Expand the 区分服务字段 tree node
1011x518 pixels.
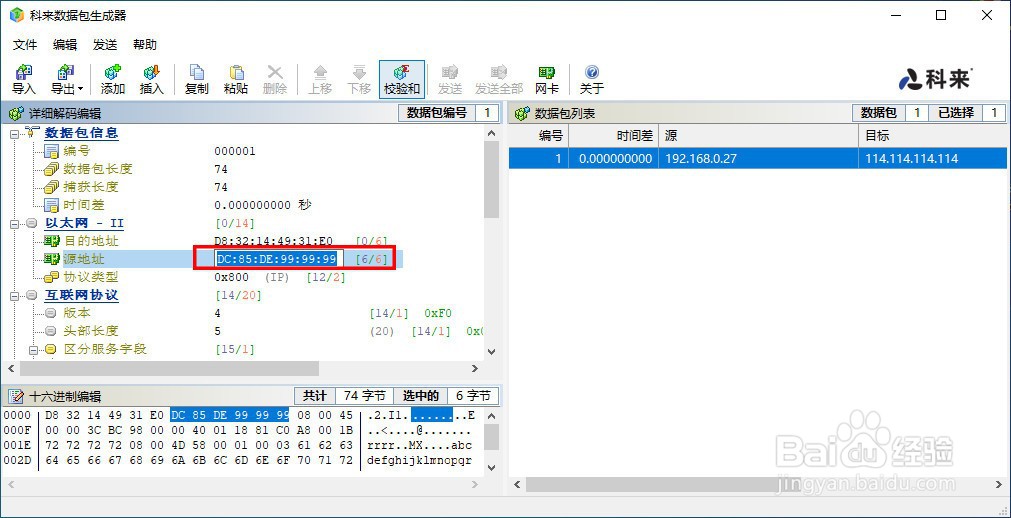(x=33, y=350)
